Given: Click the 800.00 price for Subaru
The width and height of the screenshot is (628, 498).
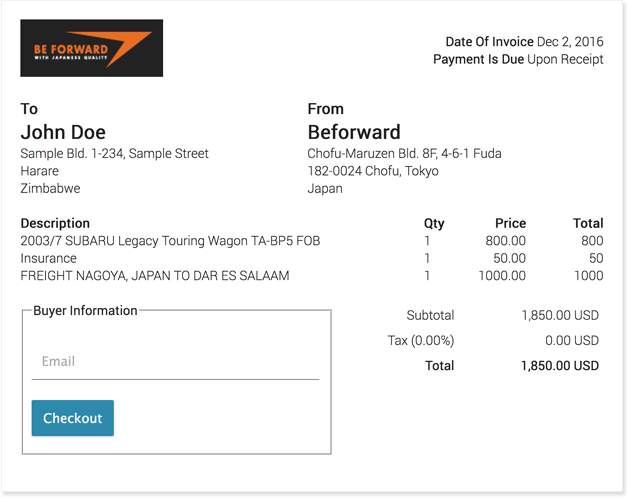Looking at the screenshot, I should tap(506, 241).
